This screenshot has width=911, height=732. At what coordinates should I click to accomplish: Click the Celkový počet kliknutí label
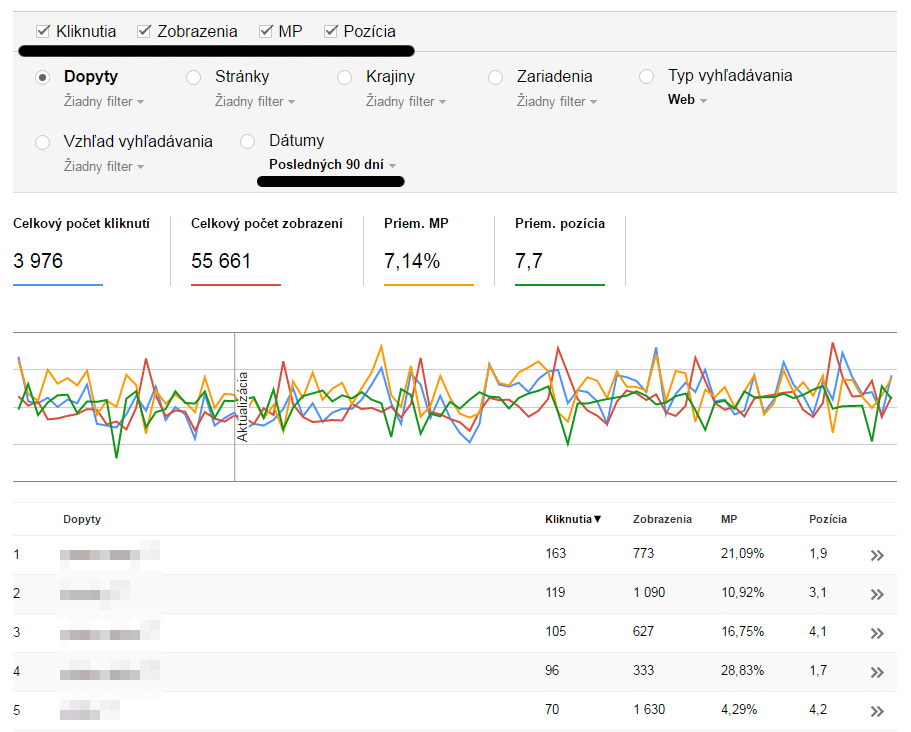click(x=81, y=224)
